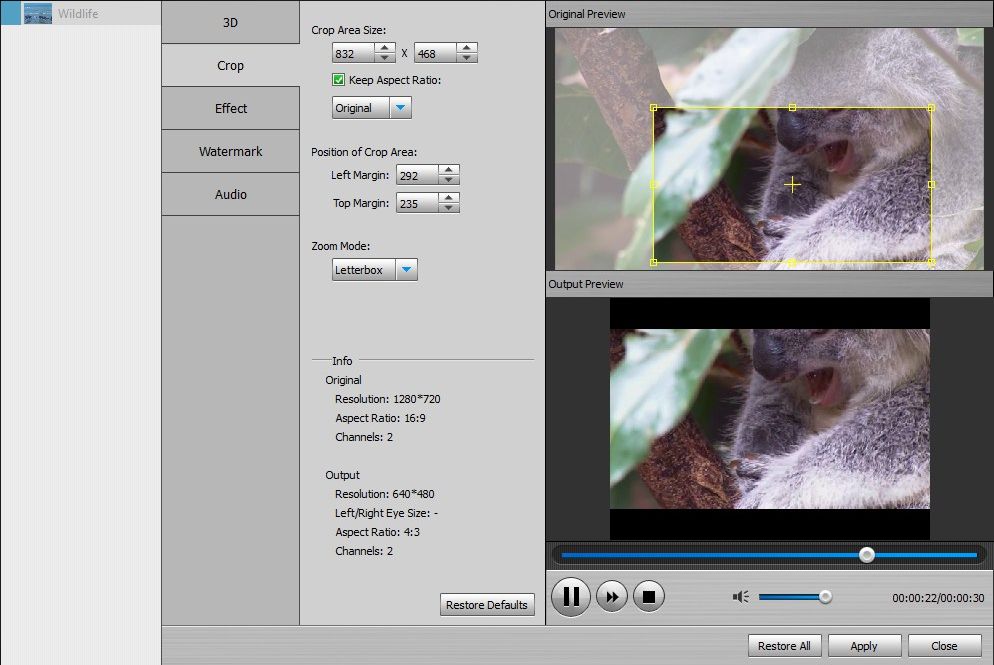Apply the crop settings
This screenshot has height=665, width=994.
coord(864,645)
